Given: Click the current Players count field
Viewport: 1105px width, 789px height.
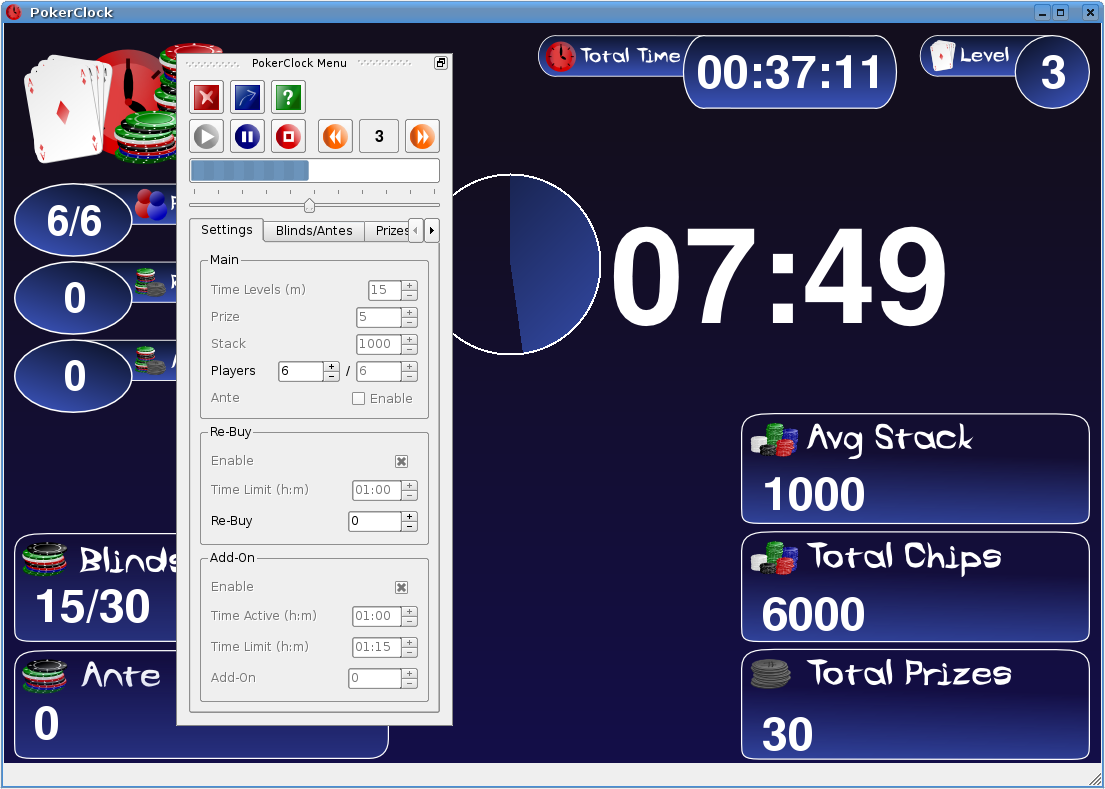Looking at the screenshot, I should point(300,371).
